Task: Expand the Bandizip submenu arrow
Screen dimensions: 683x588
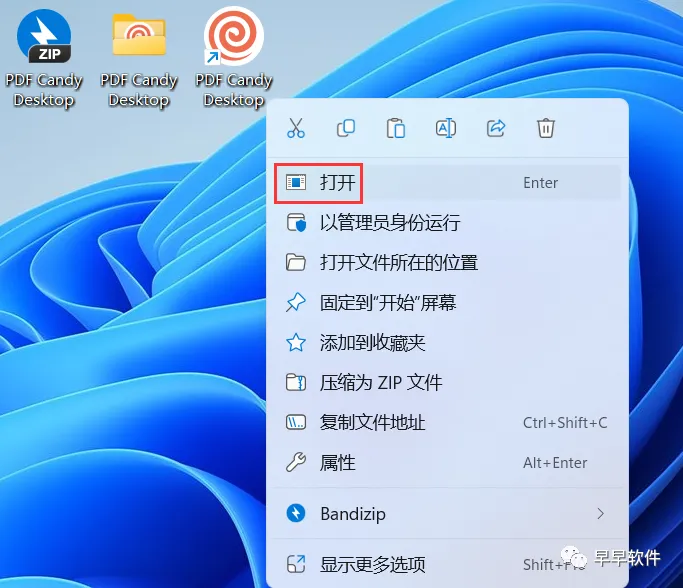Action: (601, 514)
